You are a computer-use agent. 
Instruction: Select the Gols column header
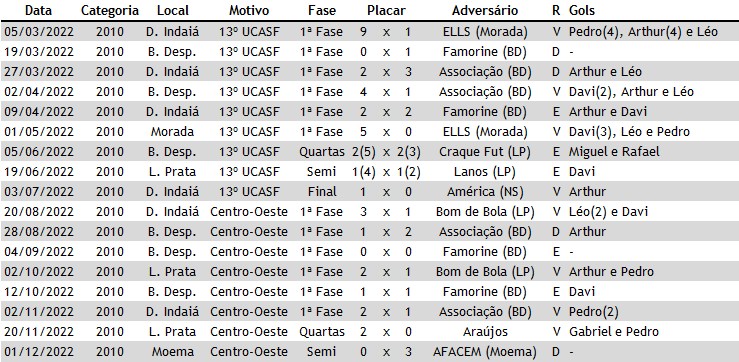tap(582, 10)
